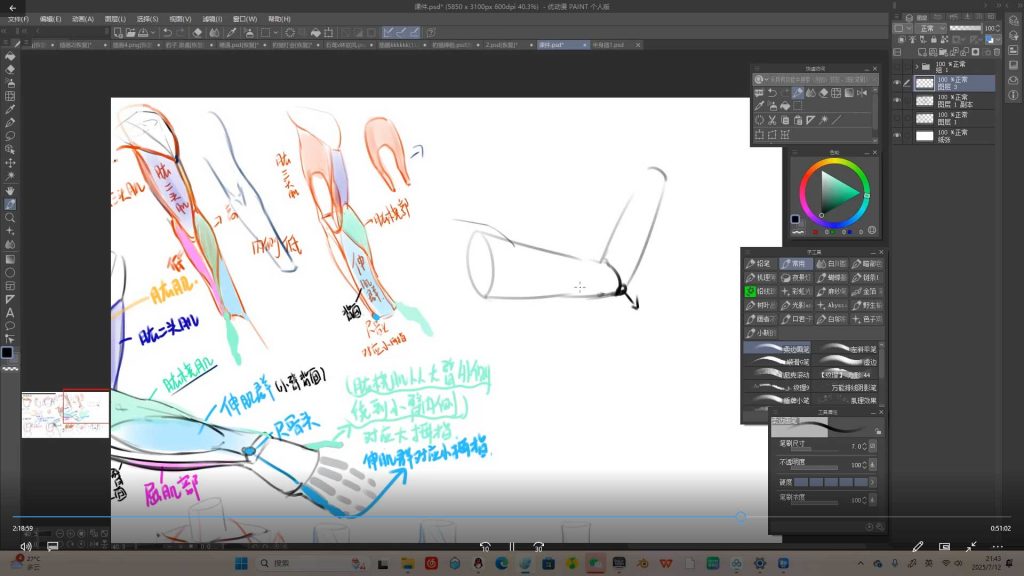Hide layer 图层 3 using its eye icon
The width and height of the screenshot is (1024, 576).
tap(897, 84)
